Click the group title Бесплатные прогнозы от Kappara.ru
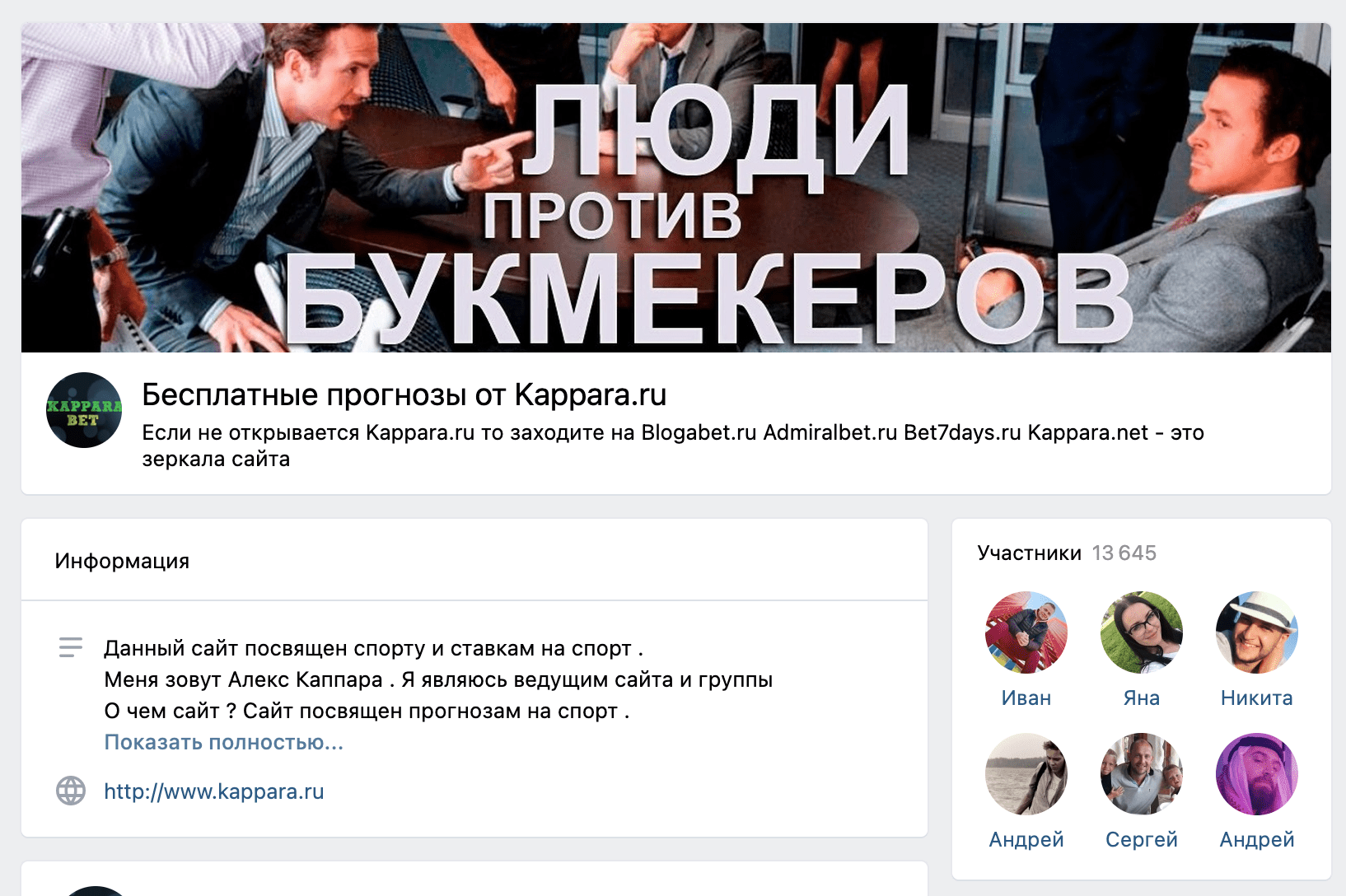The height and width of the screenshot is (896, 1346). coord(404,394)
